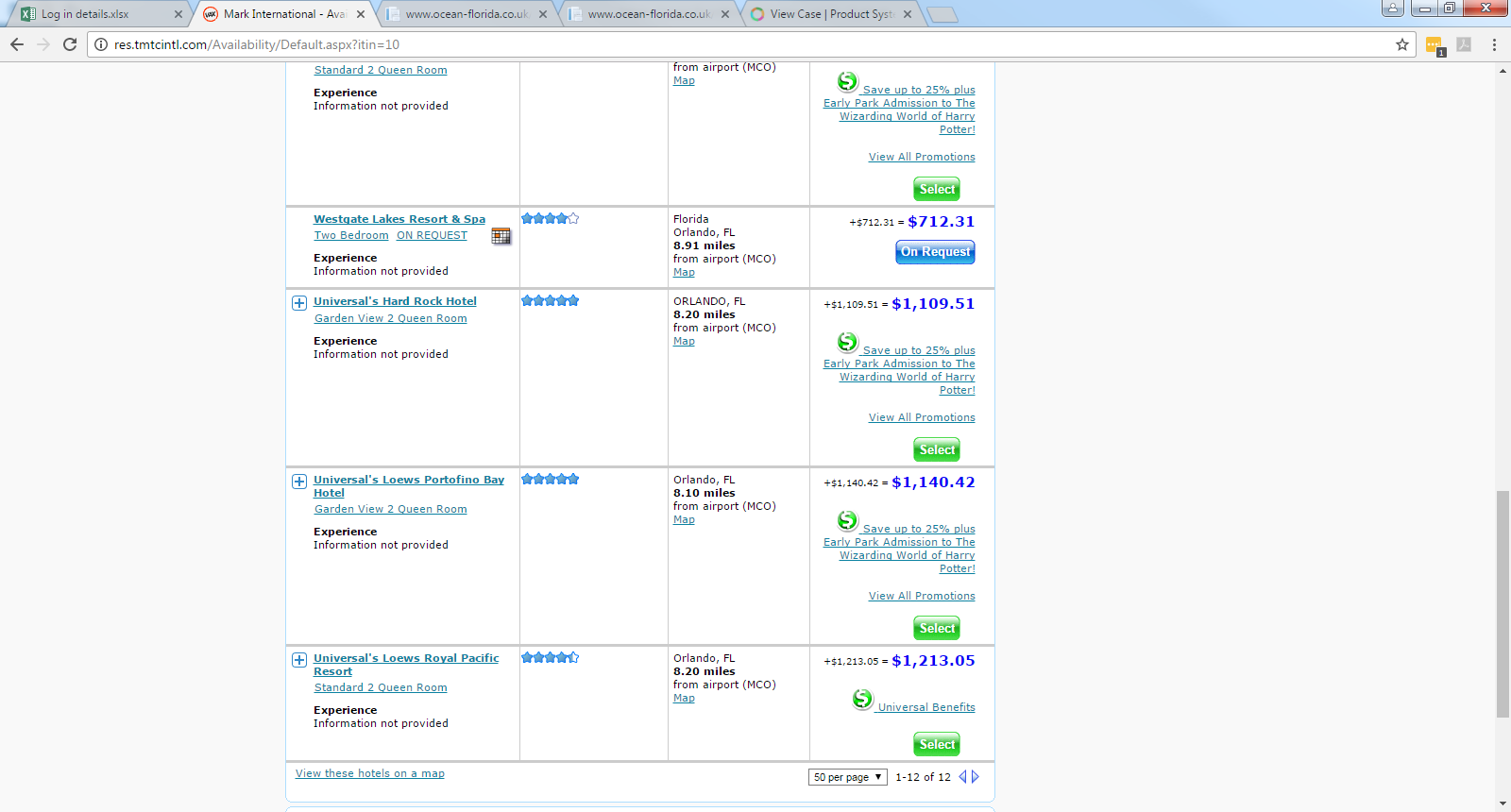Viewport: 1511px width, 812px height.
Task: View All Promotions for Portofino Bay Hotel
Action: (x=922, y=596)
